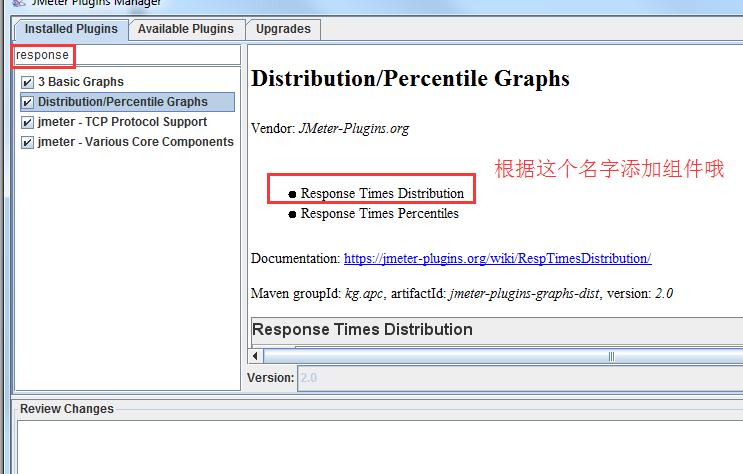The image size is (743, 474).
Task: Click the Response Times Distribution section header
Action: coord(362,329)
